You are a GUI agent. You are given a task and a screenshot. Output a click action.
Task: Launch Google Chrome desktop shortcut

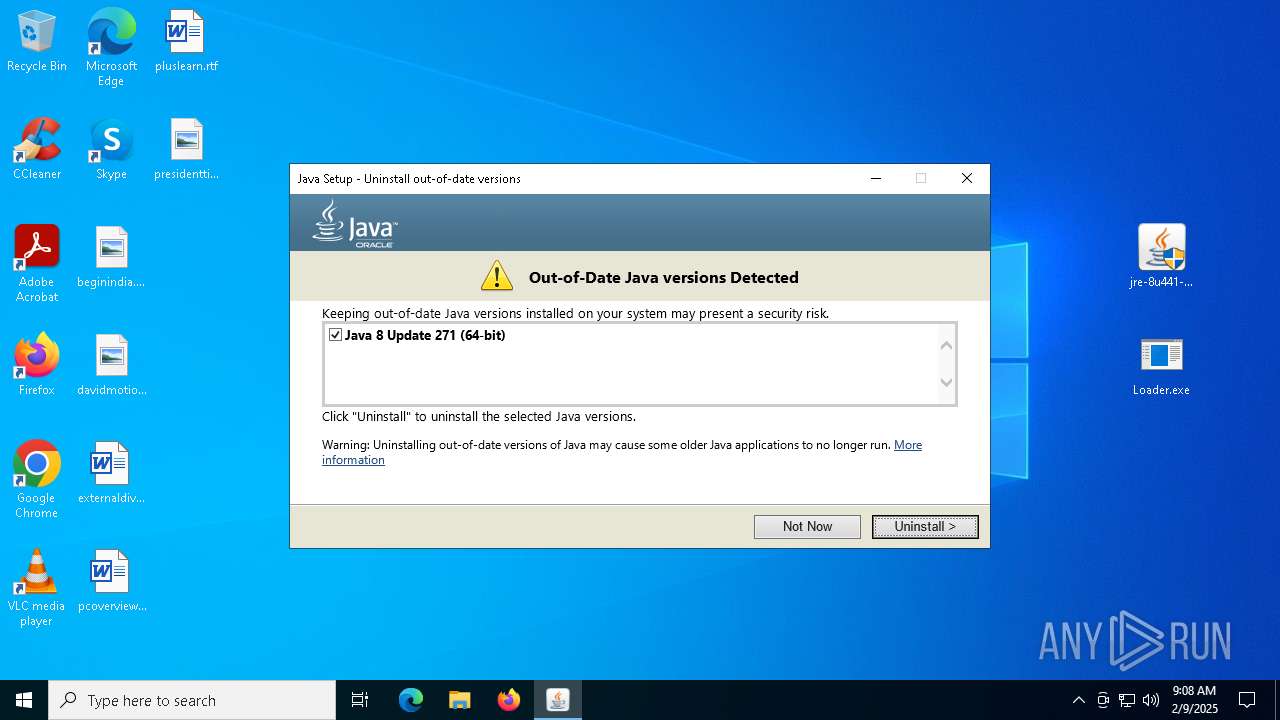37,480
